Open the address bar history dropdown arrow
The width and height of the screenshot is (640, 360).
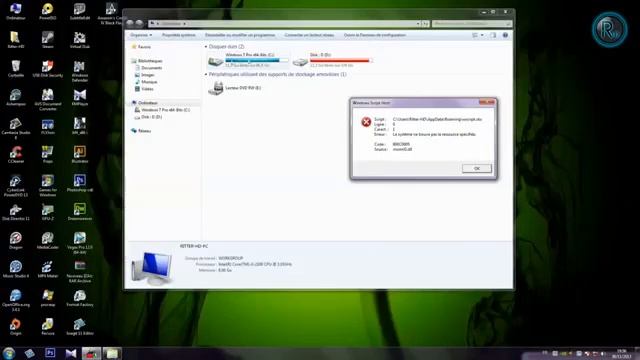pos(418,24)
